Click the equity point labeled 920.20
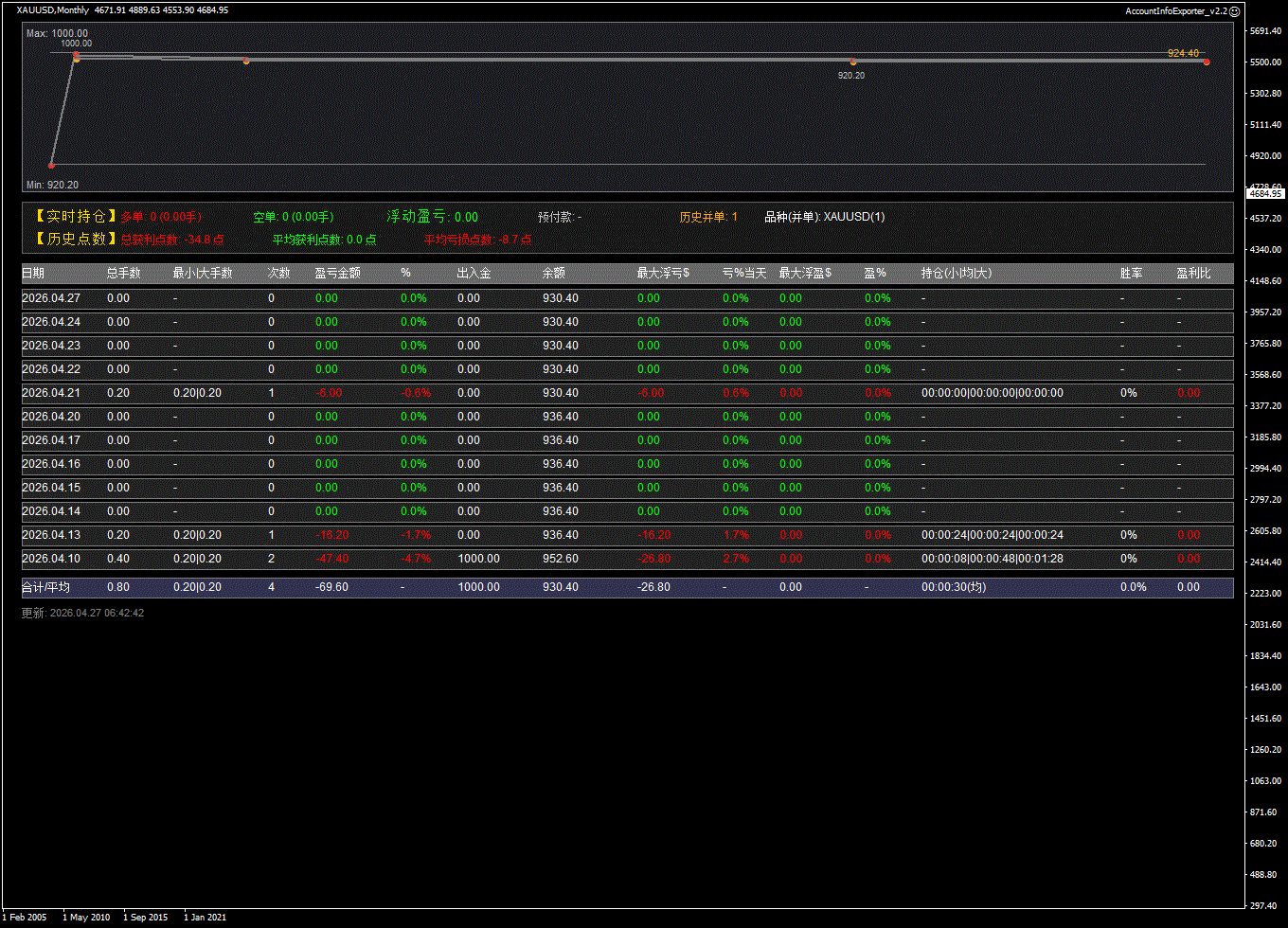 tap(853, 62)
